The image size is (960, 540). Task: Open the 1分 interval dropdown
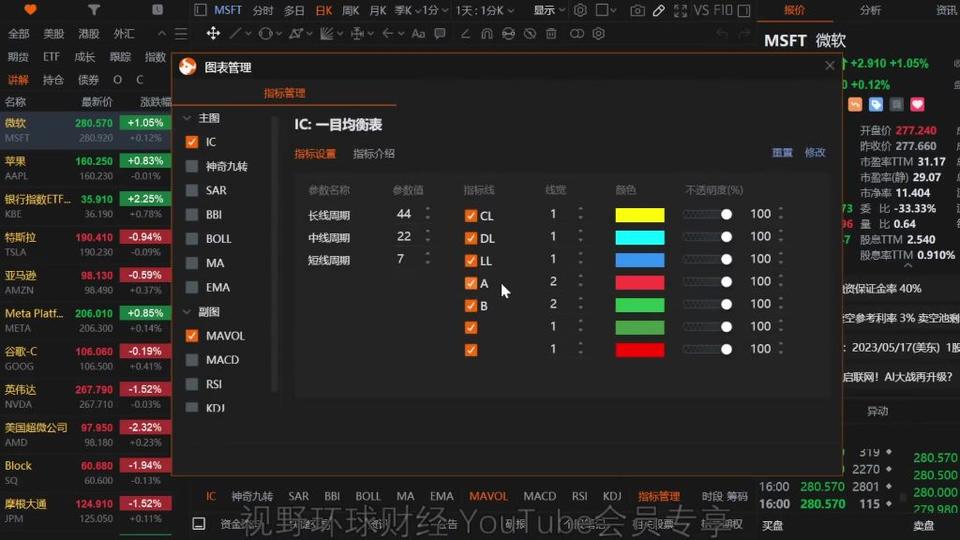click(435, 10)
